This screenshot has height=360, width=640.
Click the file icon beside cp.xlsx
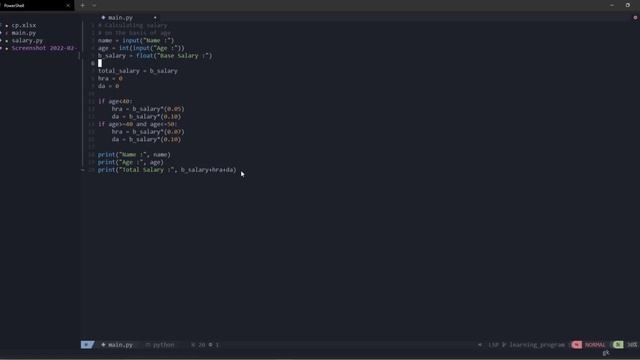pos(7,26)
